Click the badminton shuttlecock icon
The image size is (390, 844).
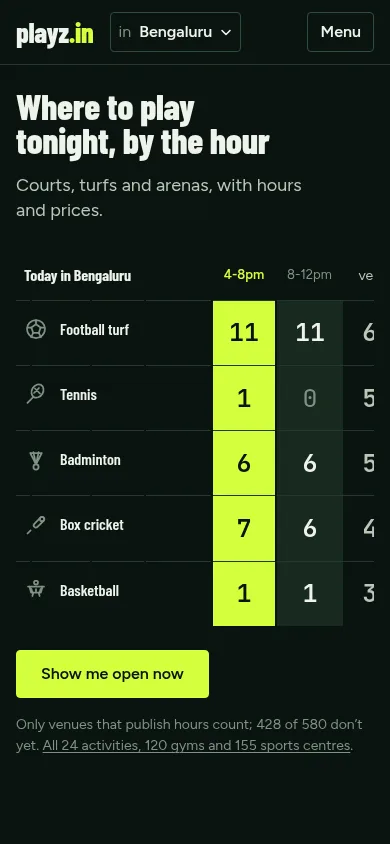(x=36, y=460)
